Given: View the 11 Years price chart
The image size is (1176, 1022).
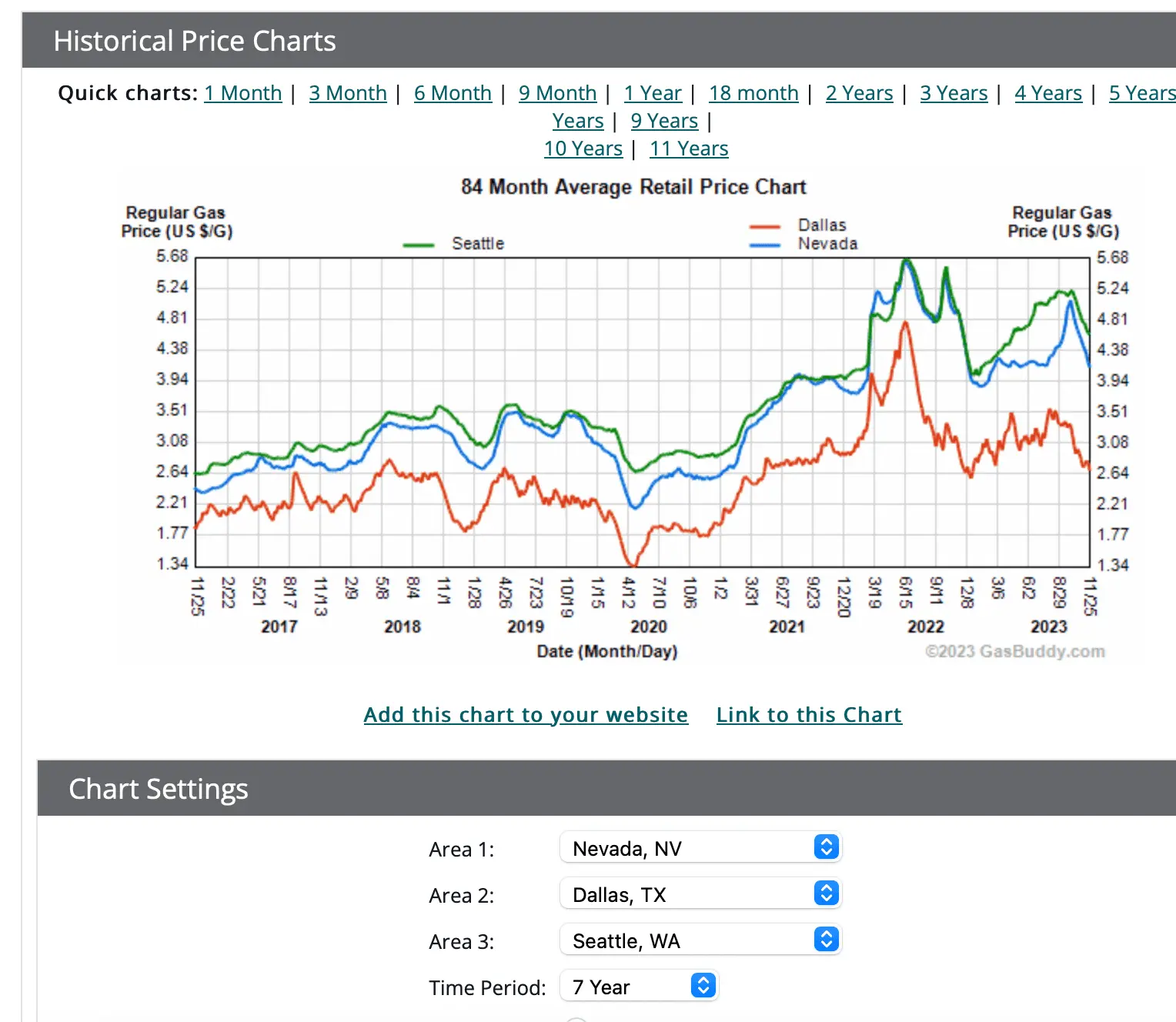Looking at the screenshot, I should [689, 149].
